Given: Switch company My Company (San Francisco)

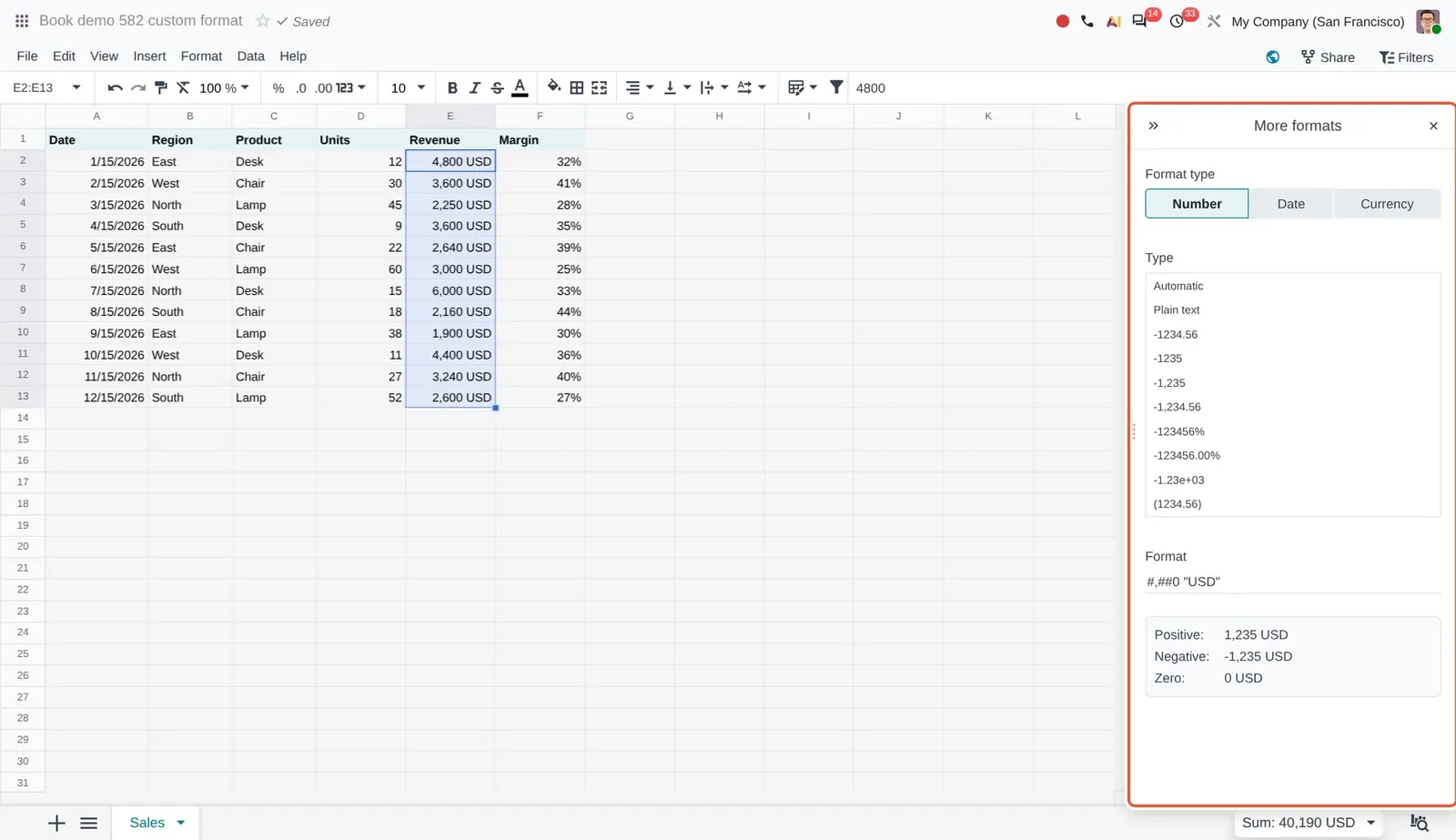Looking at the screenshot, I should 1318,21.
